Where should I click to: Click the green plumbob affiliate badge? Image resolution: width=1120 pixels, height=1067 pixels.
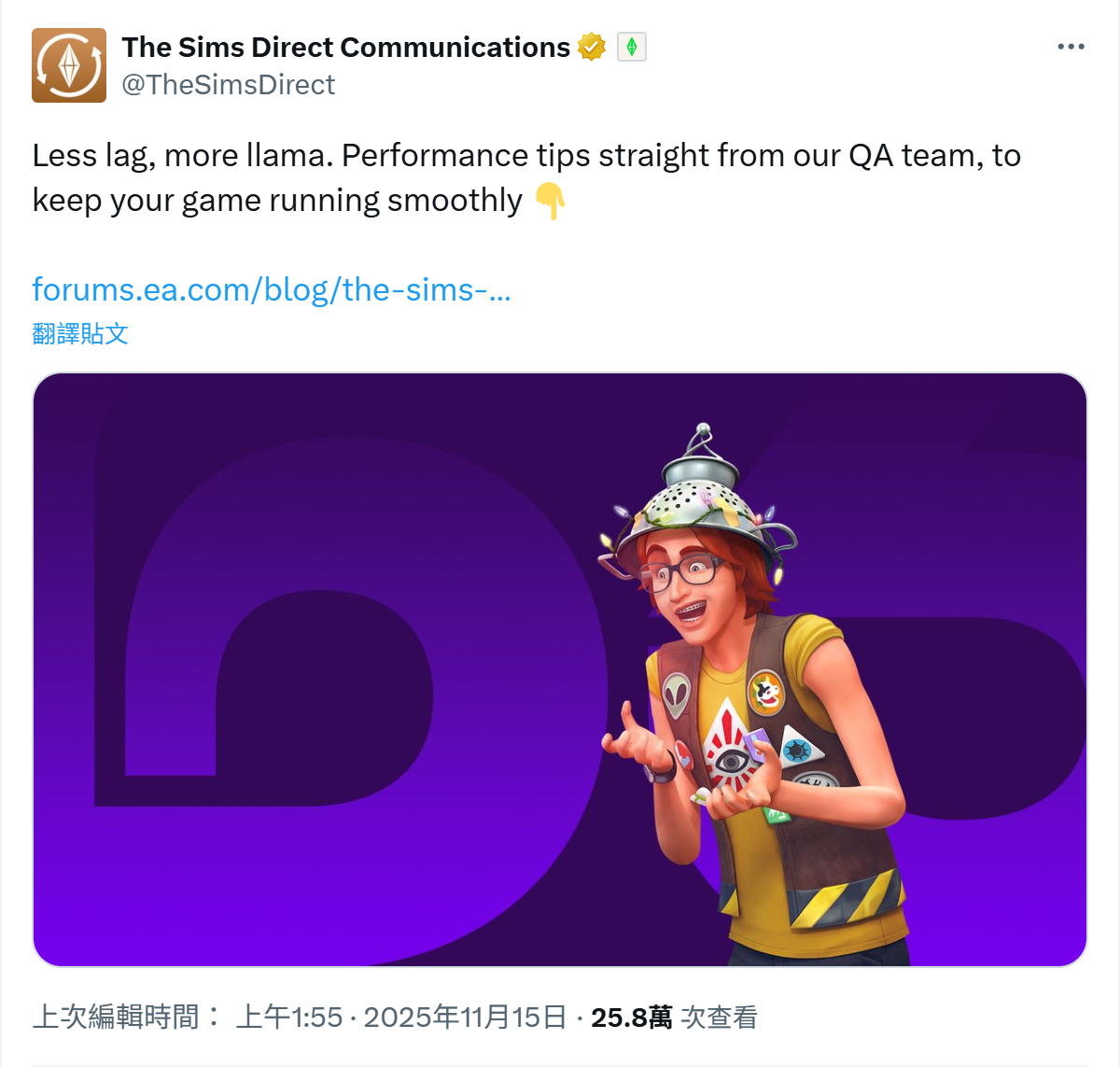tap(632, 47)
